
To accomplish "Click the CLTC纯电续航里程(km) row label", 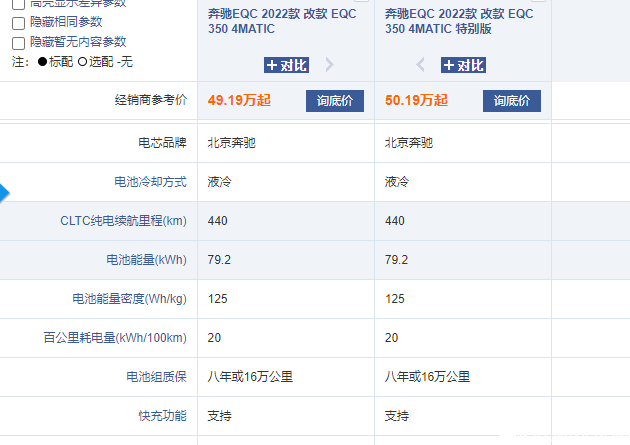I will [123, 221].
